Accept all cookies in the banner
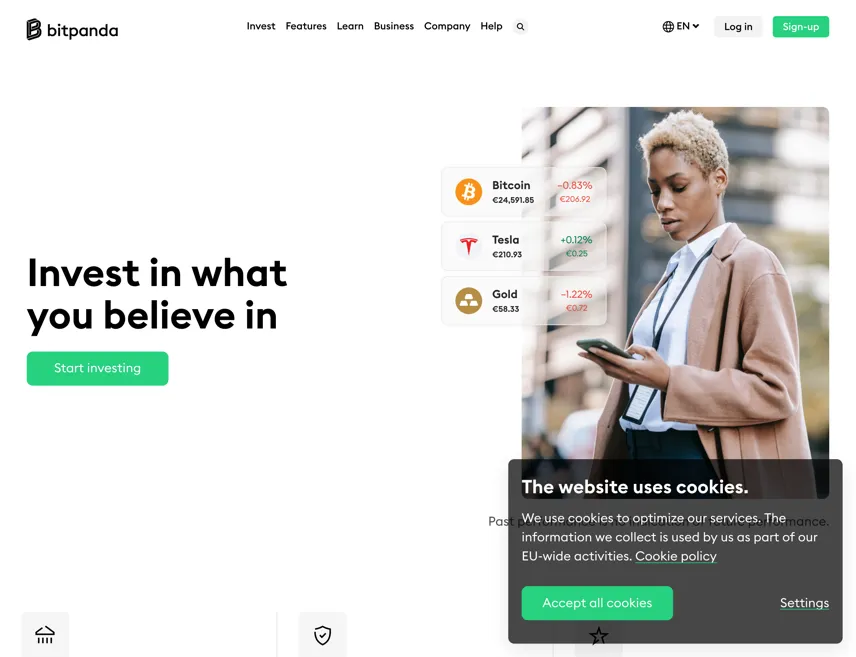 597,603
